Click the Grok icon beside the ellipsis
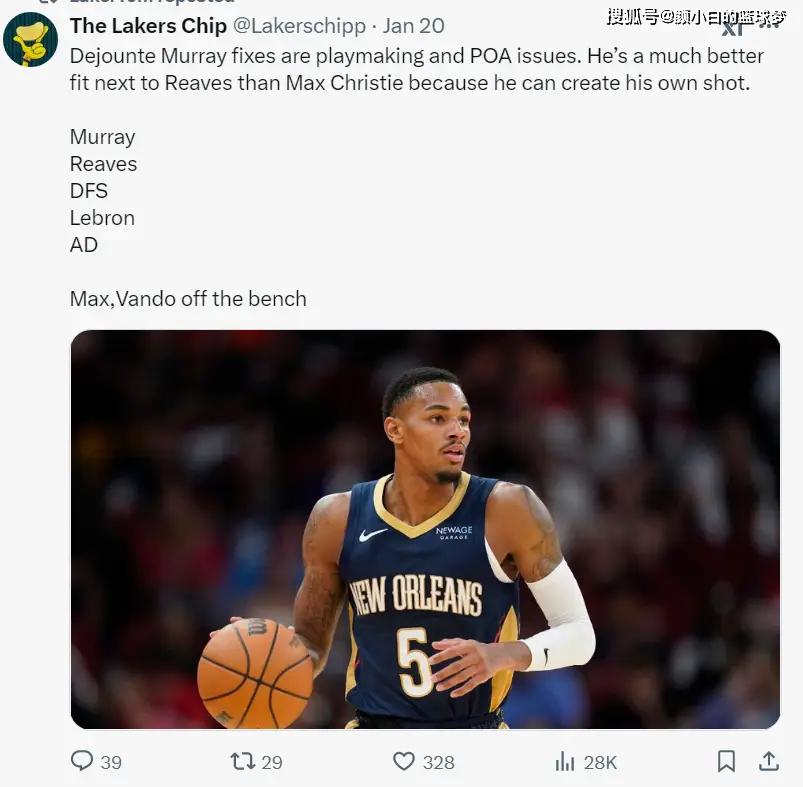 click(x=733, y=28)
